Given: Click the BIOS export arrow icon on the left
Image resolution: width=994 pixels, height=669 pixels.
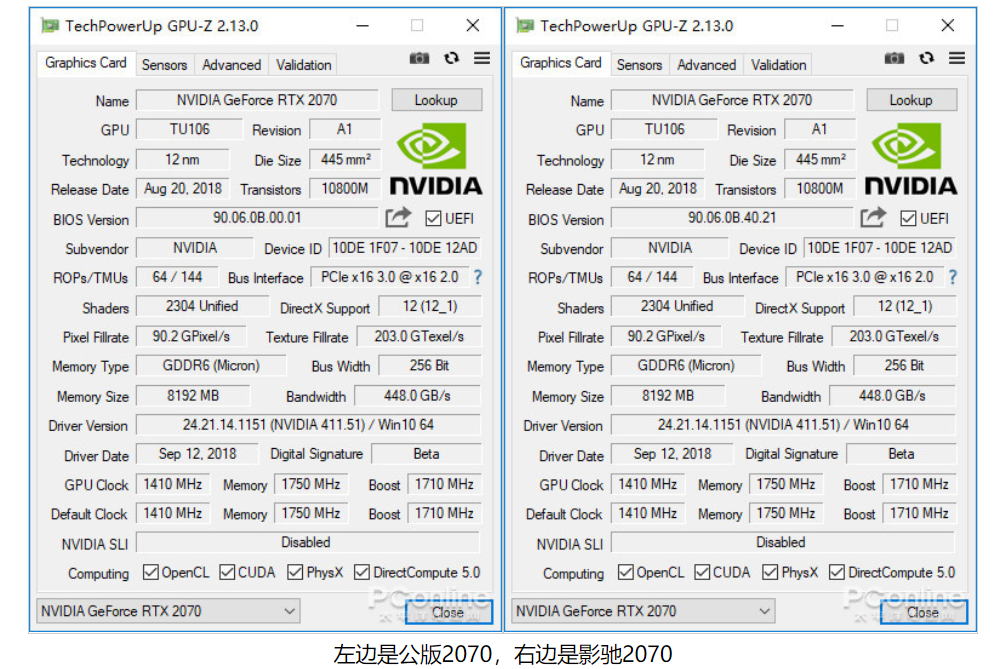Looking at the screenshot, I should coord(398,218).
